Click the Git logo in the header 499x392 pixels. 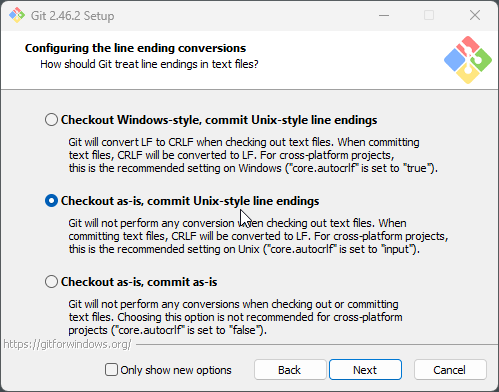click(468, 60)
